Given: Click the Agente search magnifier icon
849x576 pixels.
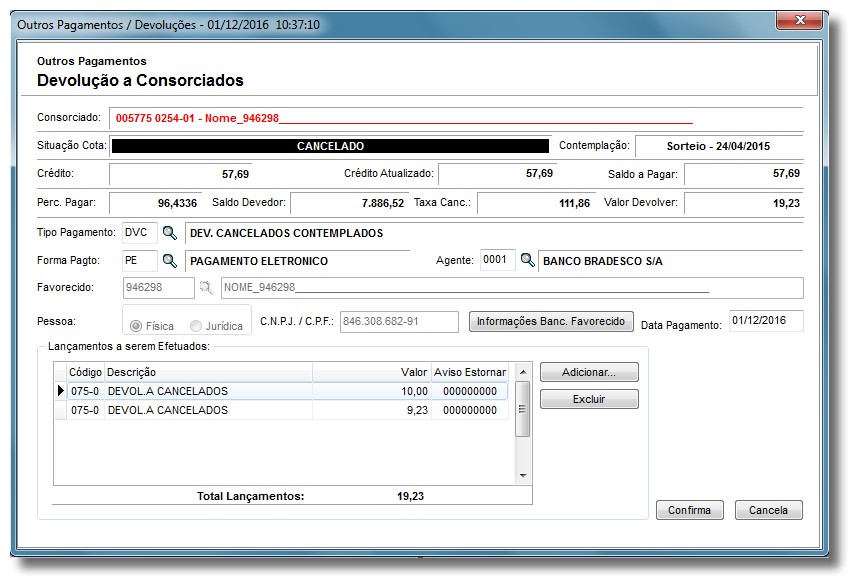Looking at the screenshot, I should 527,260.
